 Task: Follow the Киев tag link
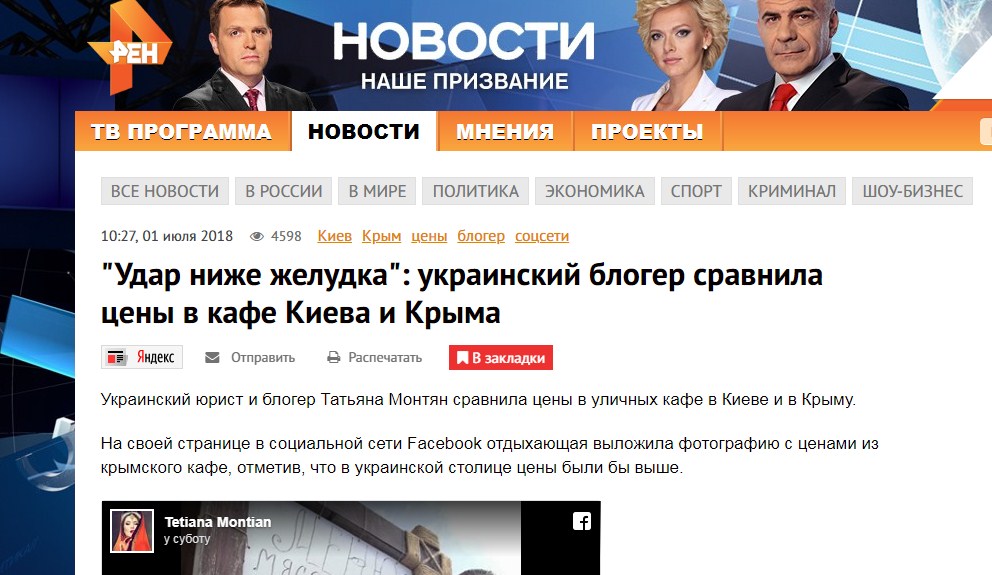click(335, 236)
